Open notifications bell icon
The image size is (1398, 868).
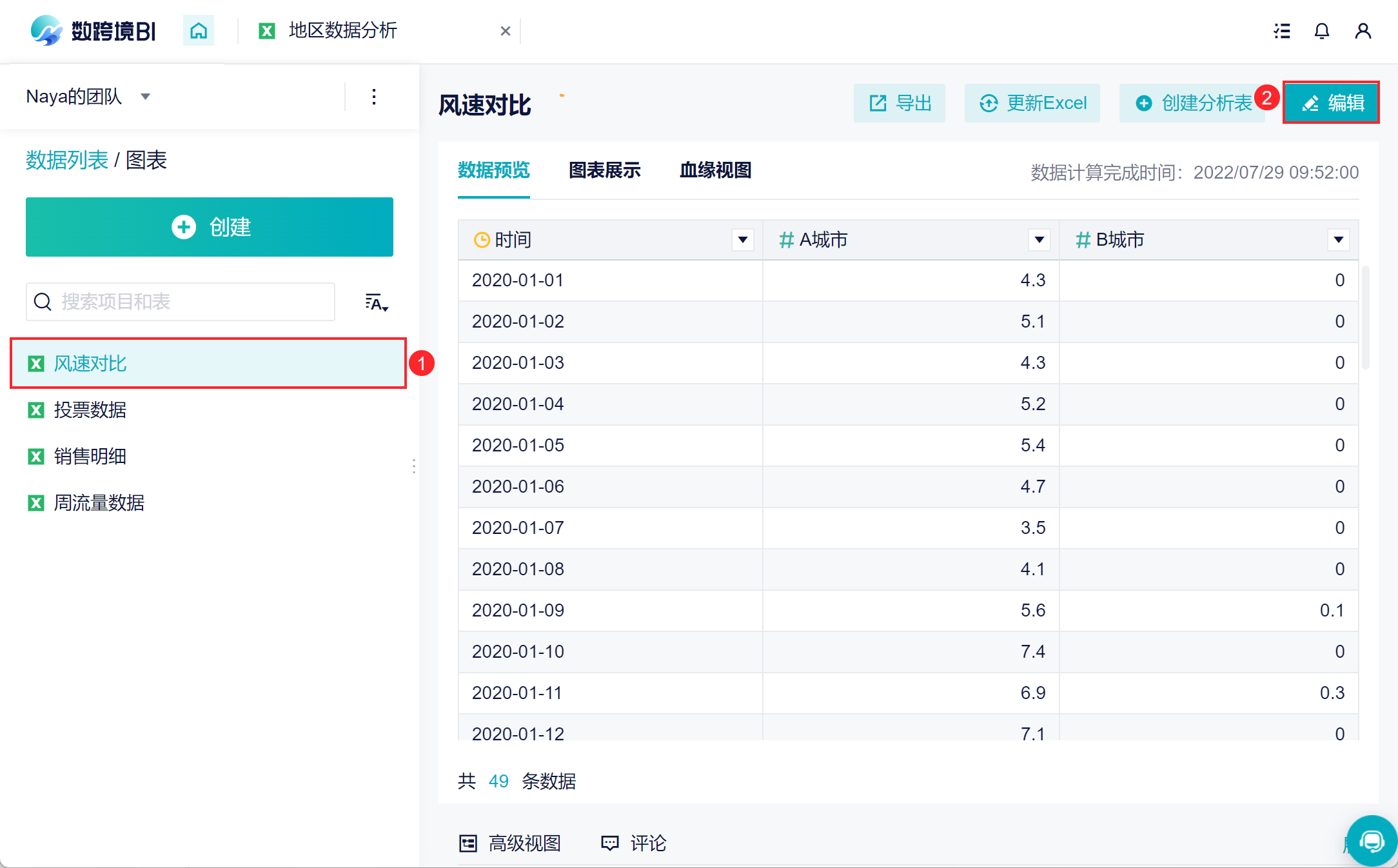click(x=1322, y=31)
